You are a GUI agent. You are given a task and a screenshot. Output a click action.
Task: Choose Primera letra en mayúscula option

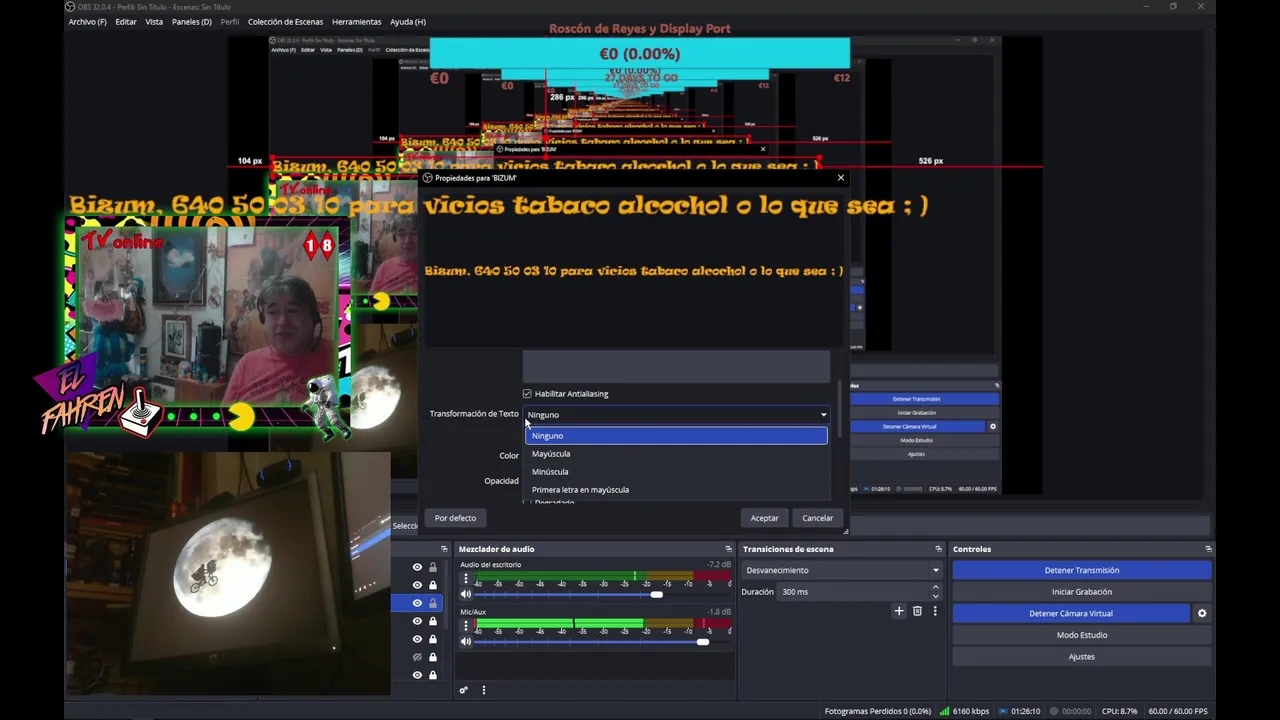(x=676, y=490)
